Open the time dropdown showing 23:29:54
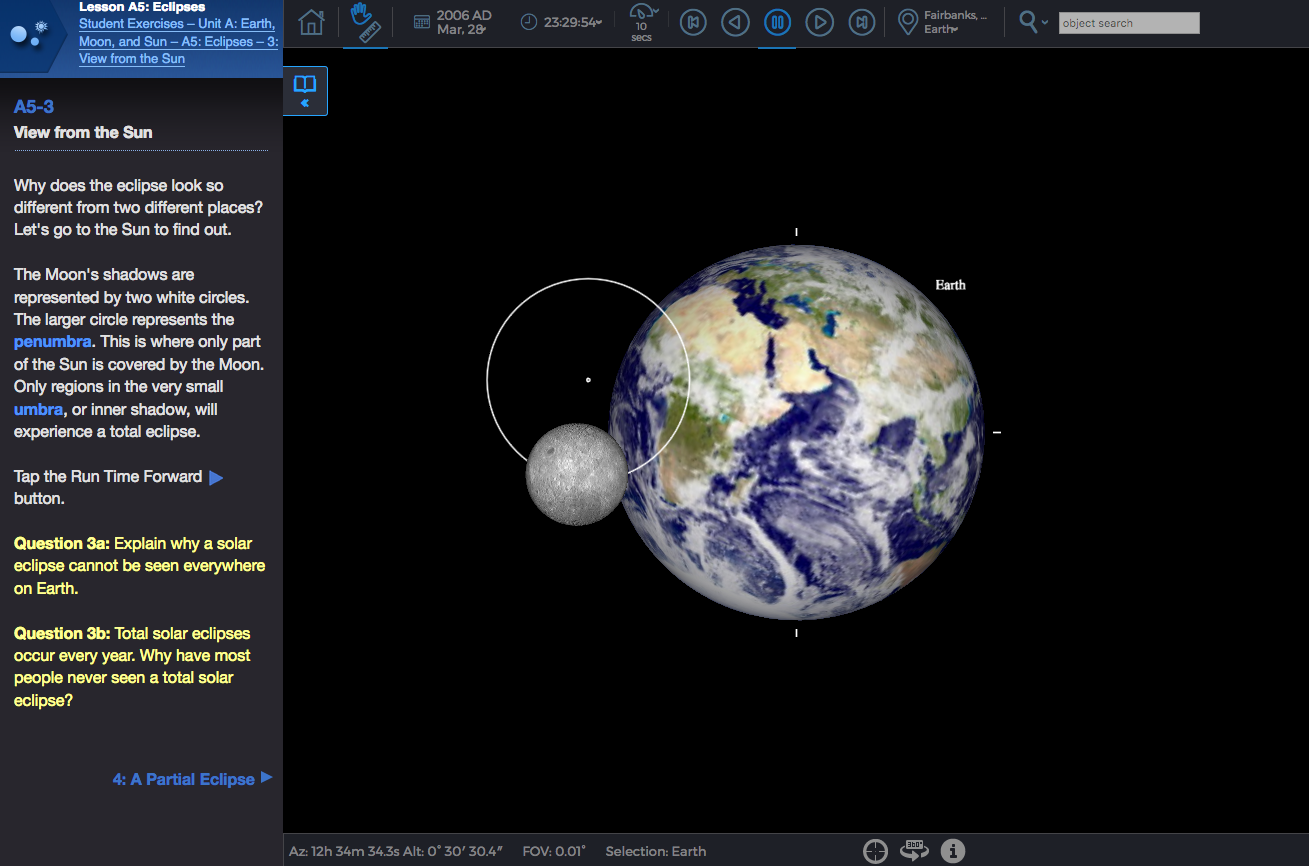The height and width of the screenshot is (866, 1309). [561, 22]
